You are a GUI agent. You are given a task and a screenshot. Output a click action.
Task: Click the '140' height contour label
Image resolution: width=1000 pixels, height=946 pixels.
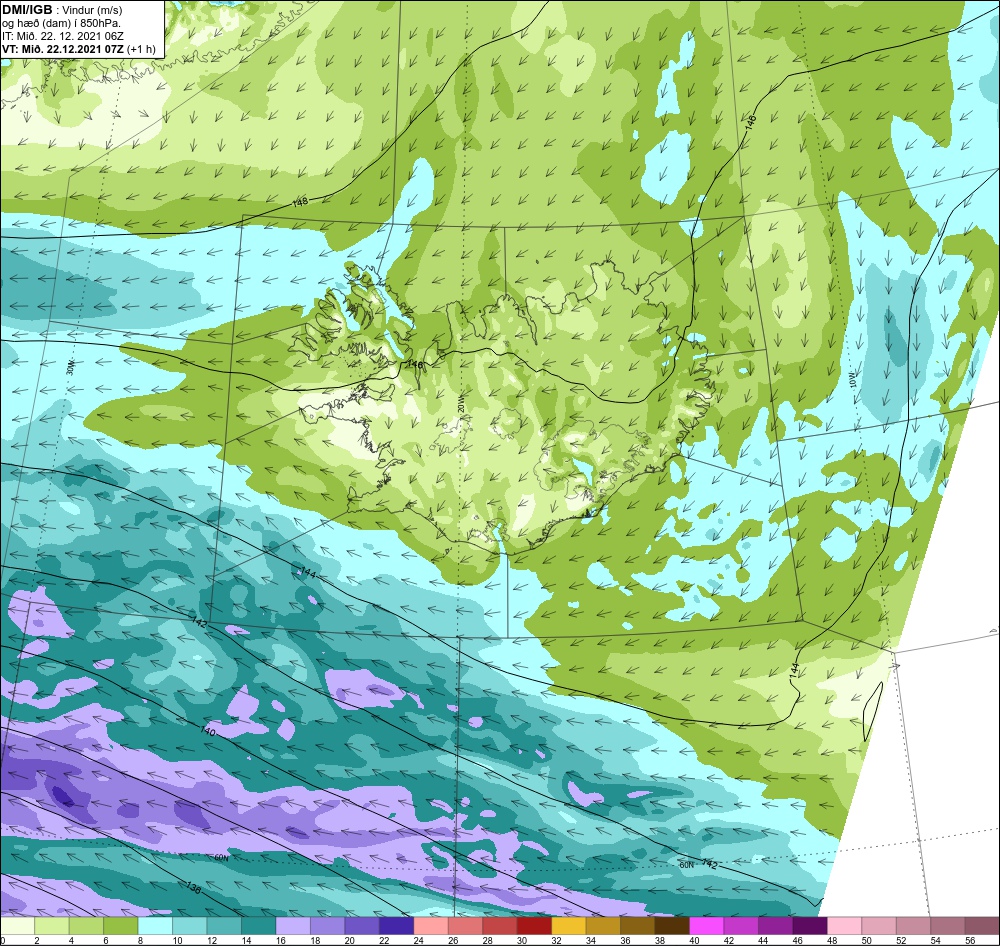pyautogui.click(x=208, y=731)
